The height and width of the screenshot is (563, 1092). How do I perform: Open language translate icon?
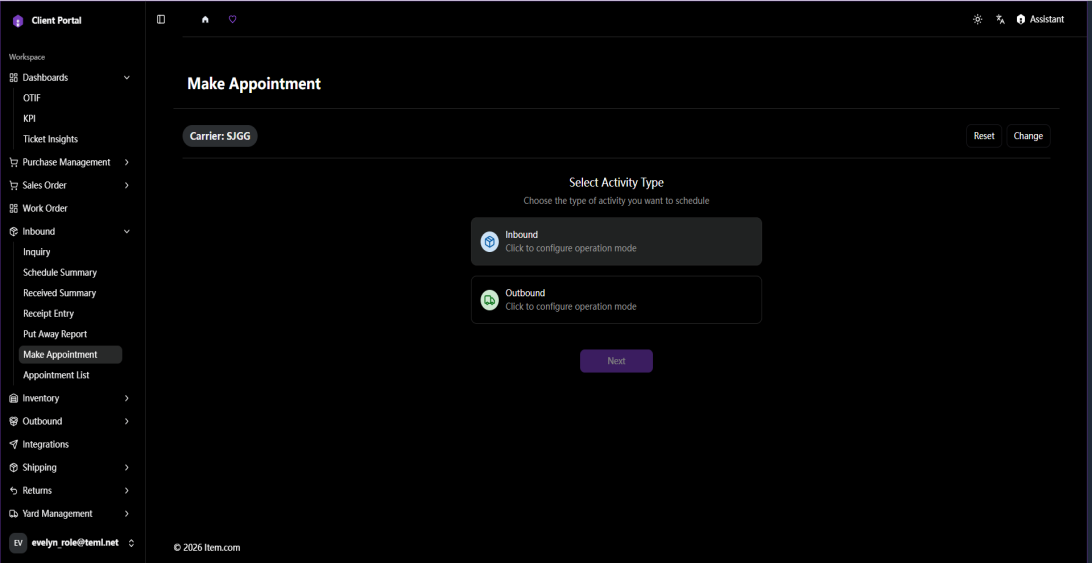1001,20
